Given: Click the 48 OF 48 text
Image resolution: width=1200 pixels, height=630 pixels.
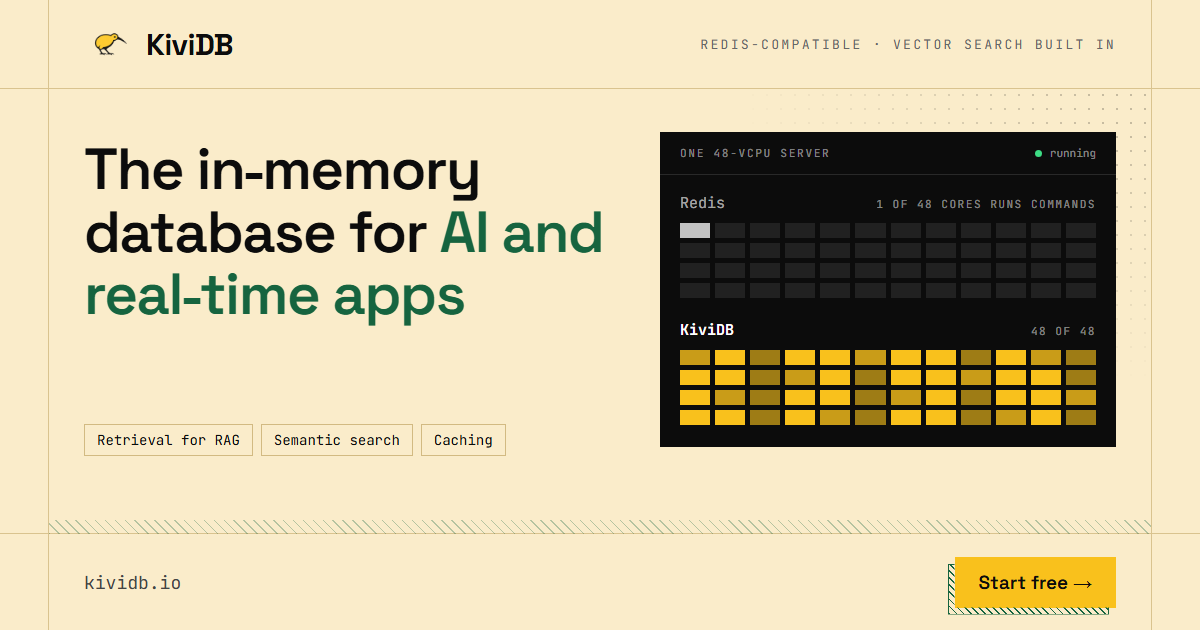Looking at the screenshot, I should click(1063, 331).
